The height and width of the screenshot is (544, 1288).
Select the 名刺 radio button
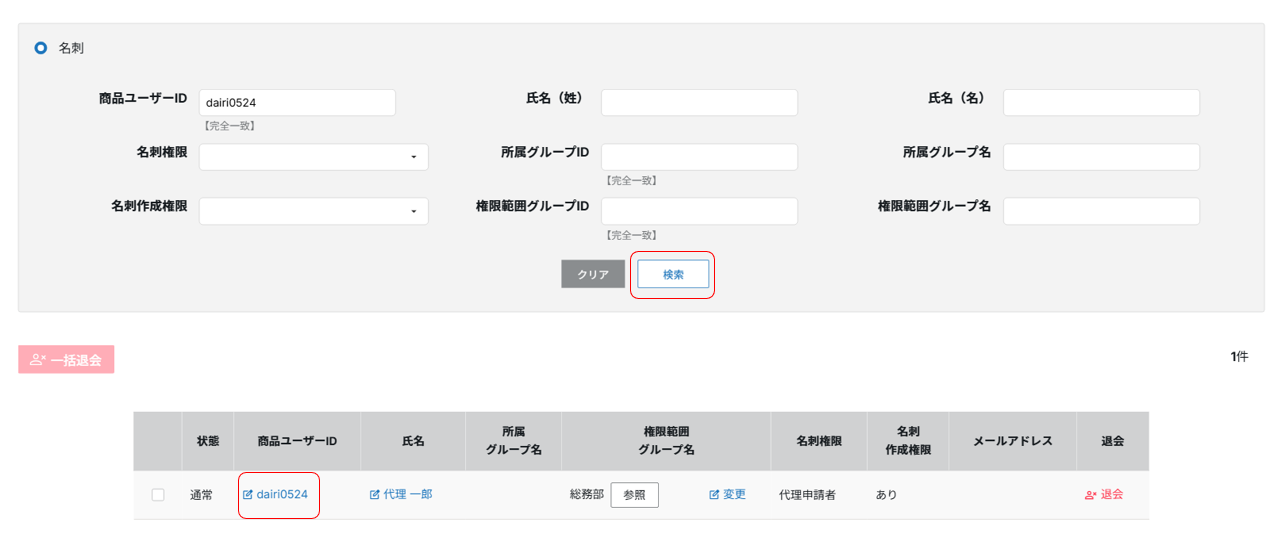(41, 48)
